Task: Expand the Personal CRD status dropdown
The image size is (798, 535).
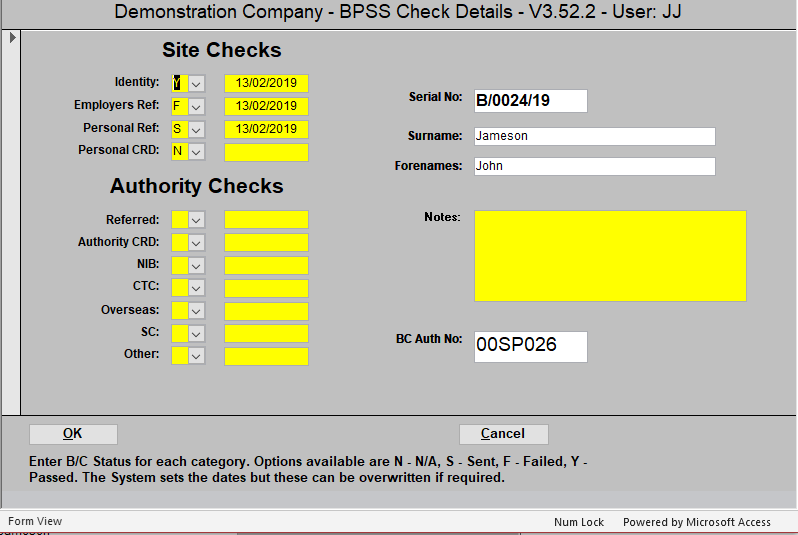Action: (x=197, y=152)
